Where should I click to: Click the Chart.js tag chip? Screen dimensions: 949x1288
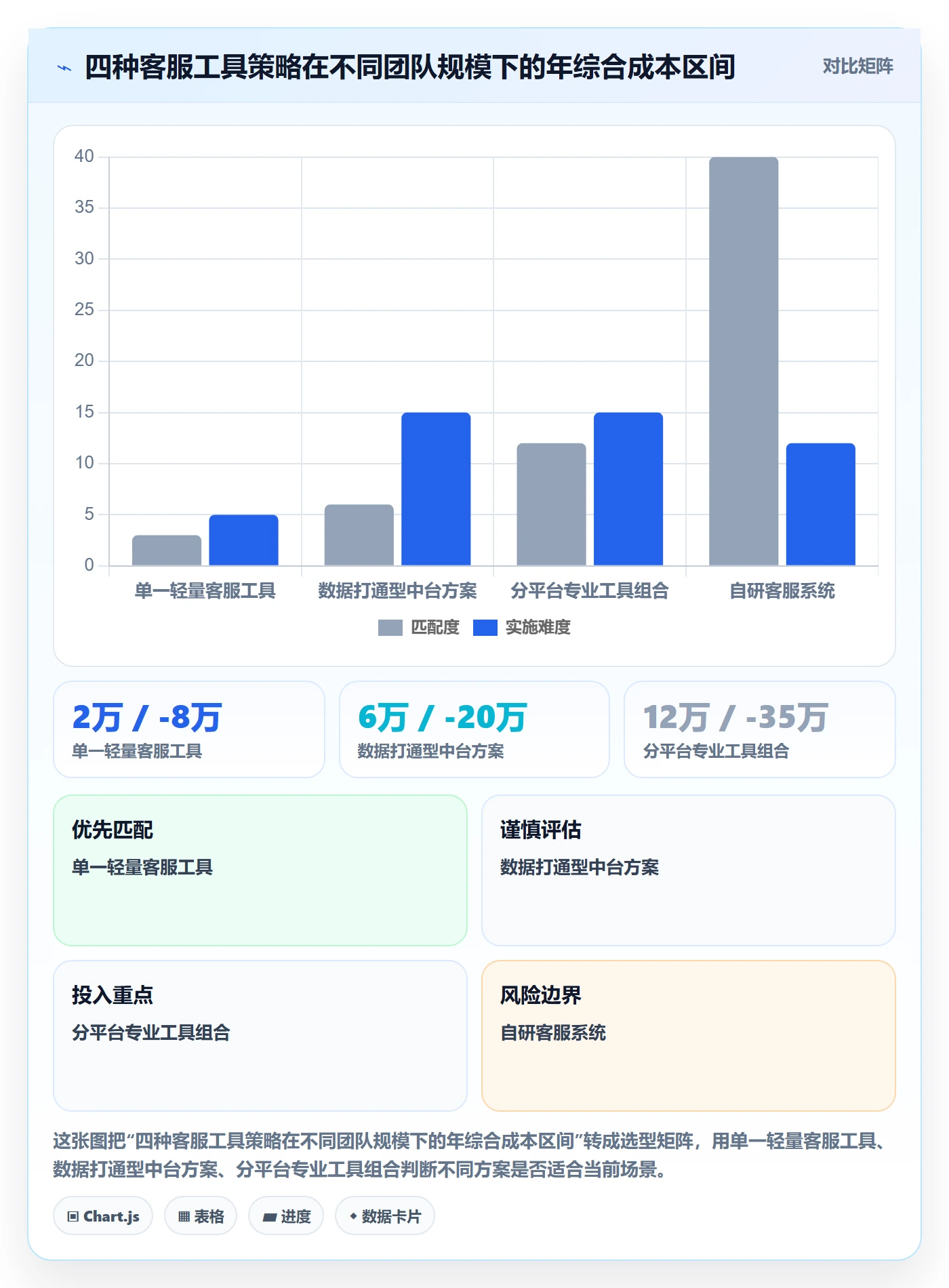pyautogui.click(x=103, y=1216)
